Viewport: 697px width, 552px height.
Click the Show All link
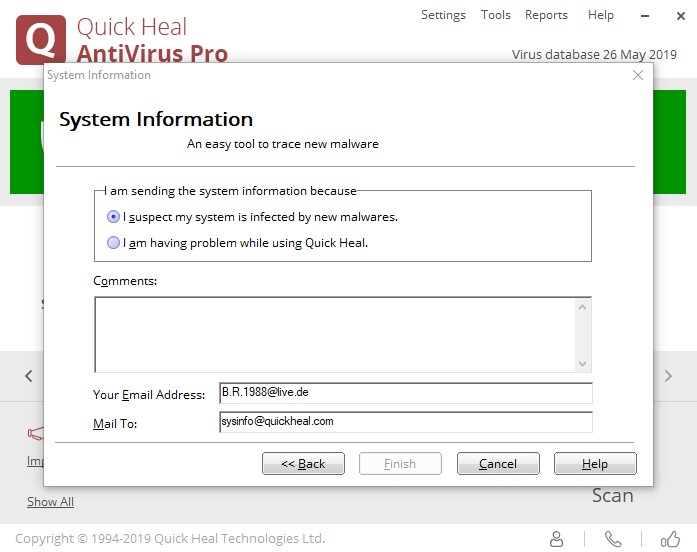pos(50,502)
